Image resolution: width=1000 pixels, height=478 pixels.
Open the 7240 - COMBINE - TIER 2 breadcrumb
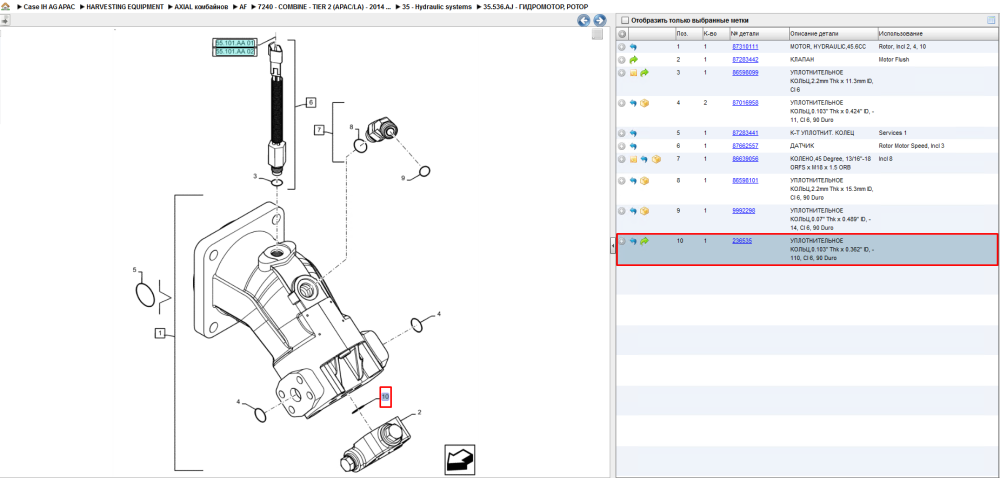325,6
